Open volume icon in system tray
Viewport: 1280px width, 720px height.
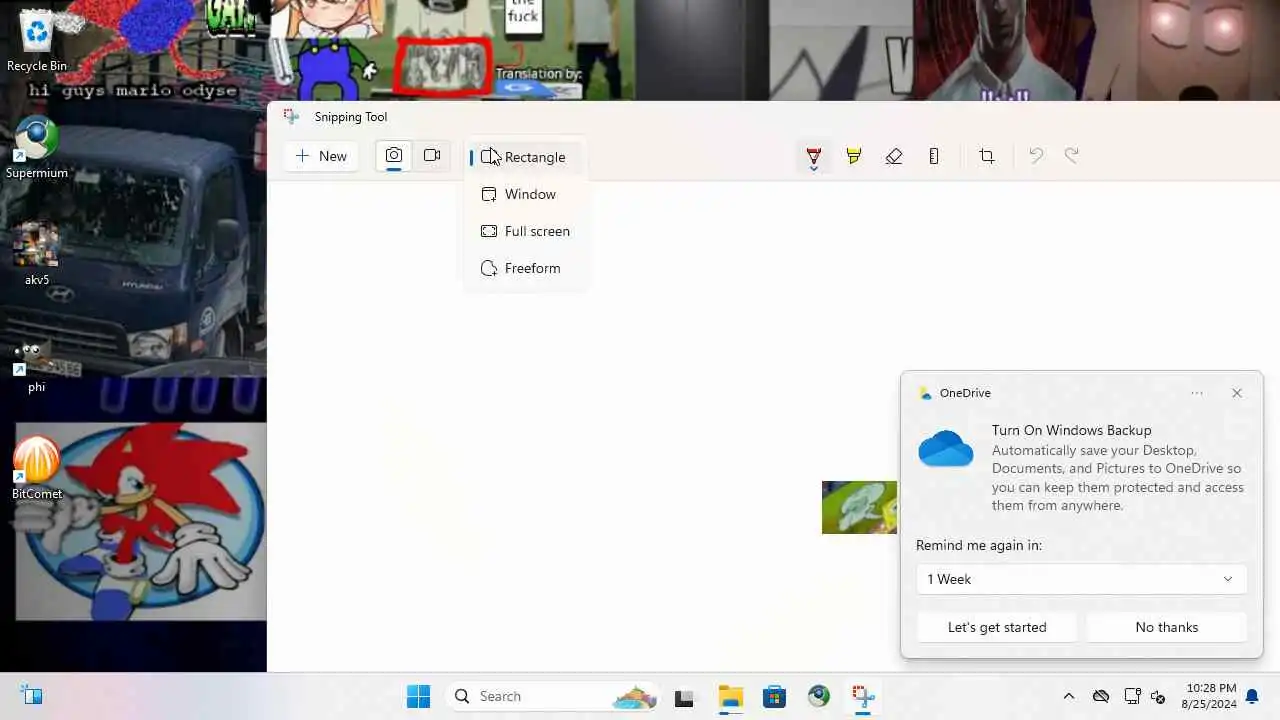pos(1158,696)
